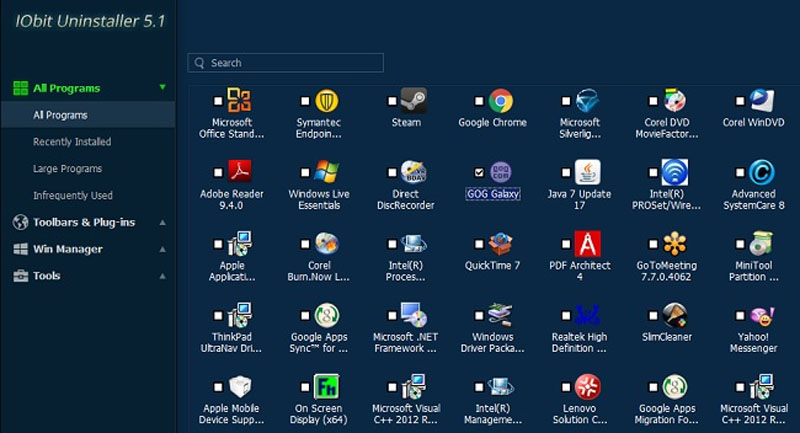
Task: Click the Intel(R) Processor label
Action: click(x=405, y=271)
